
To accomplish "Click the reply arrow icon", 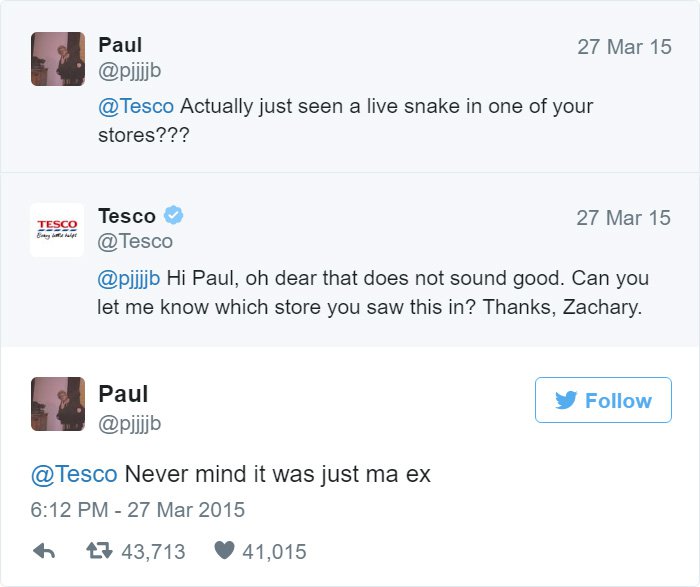I will (44, 551).
